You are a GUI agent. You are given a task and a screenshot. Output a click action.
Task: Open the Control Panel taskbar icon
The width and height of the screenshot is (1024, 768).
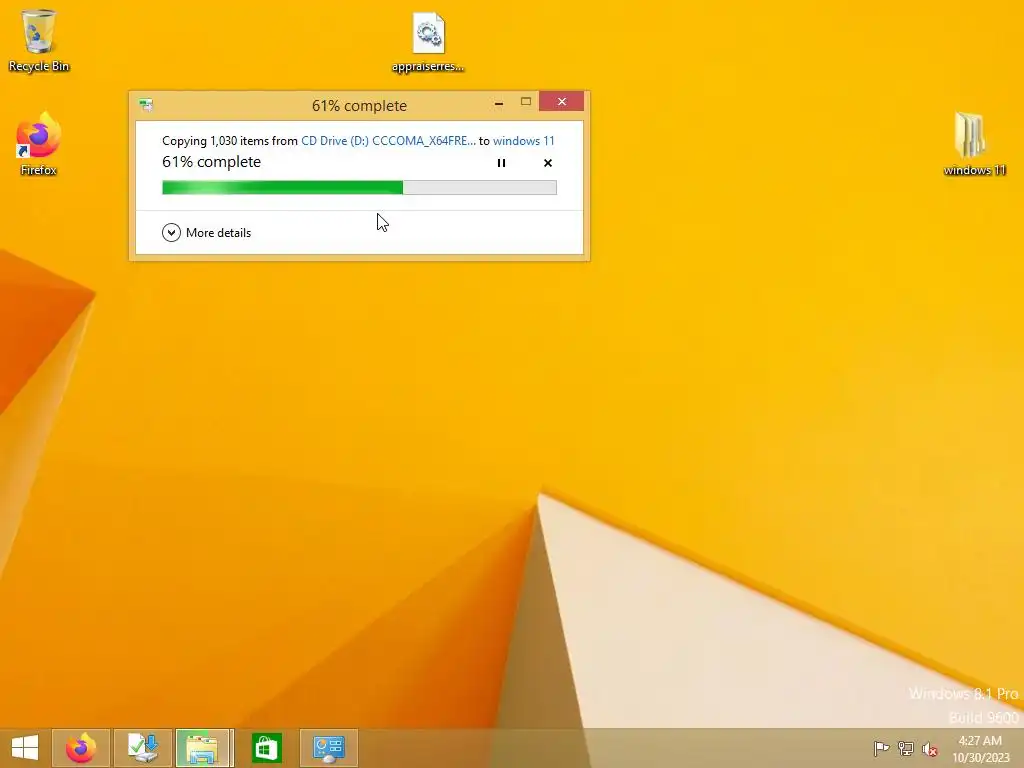tap(328, 748)
